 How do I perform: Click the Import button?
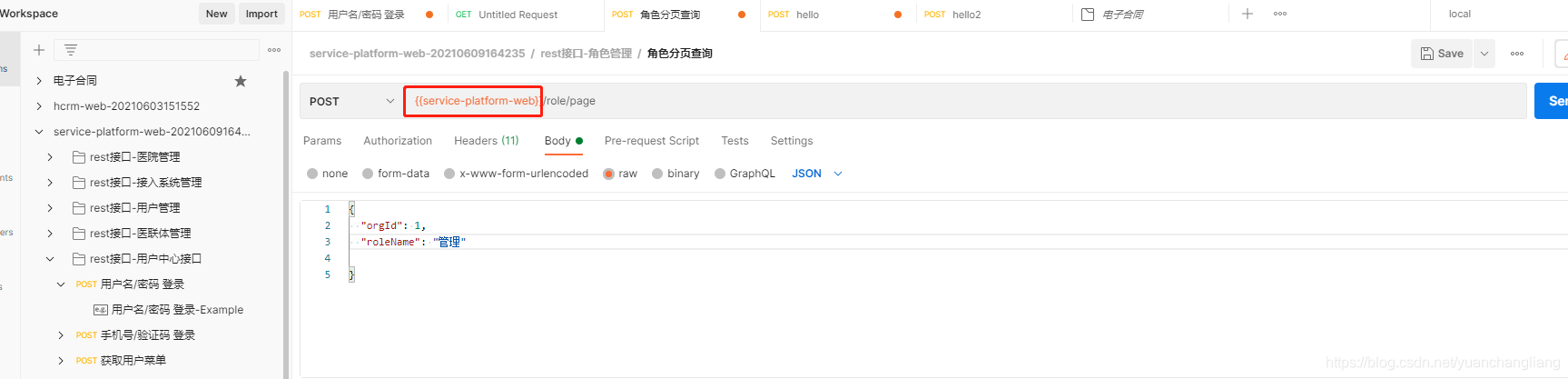pyautogui.click(x=261, y=14)
